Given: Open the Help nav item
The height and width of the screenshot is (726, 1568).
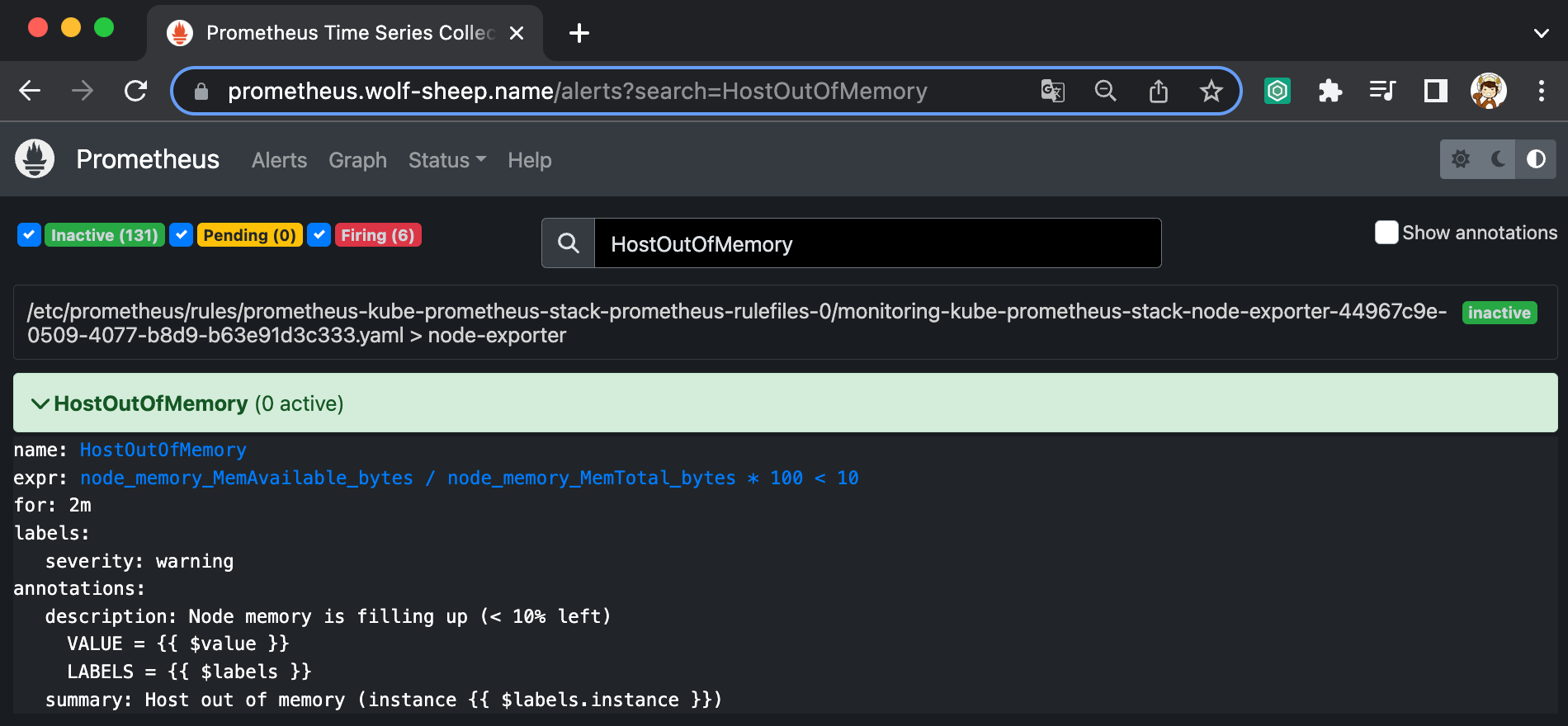Looking at the screenshot, I should (x=530, y=160).
